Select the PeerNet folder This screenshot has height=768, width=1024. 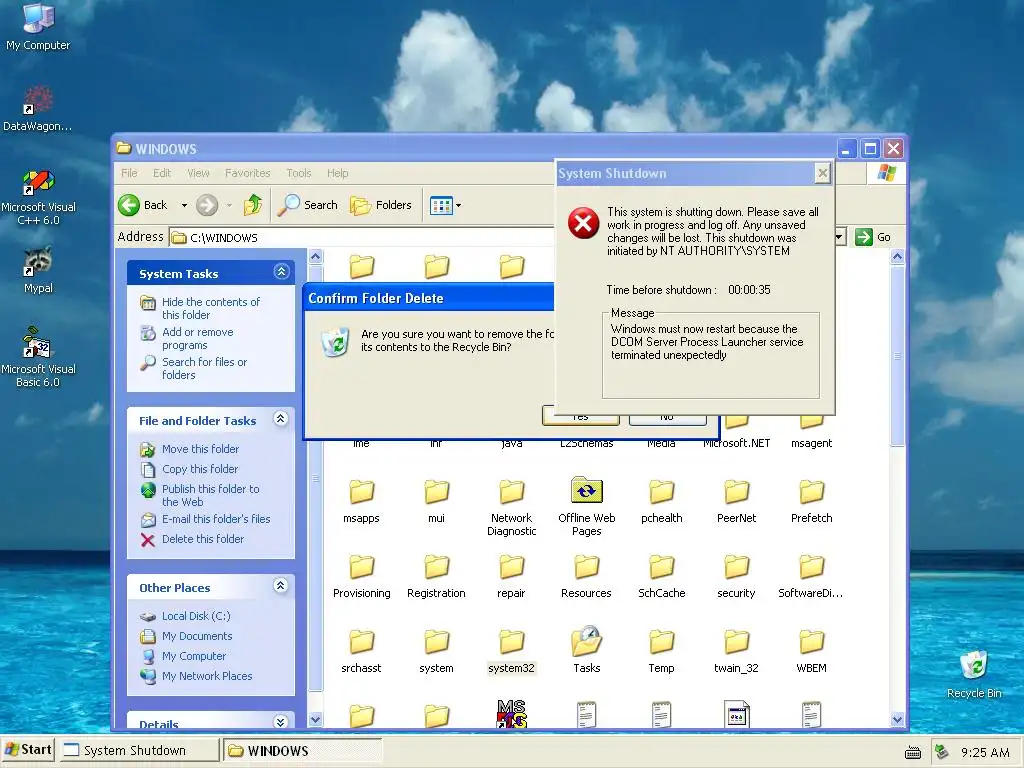coord(736,502)
